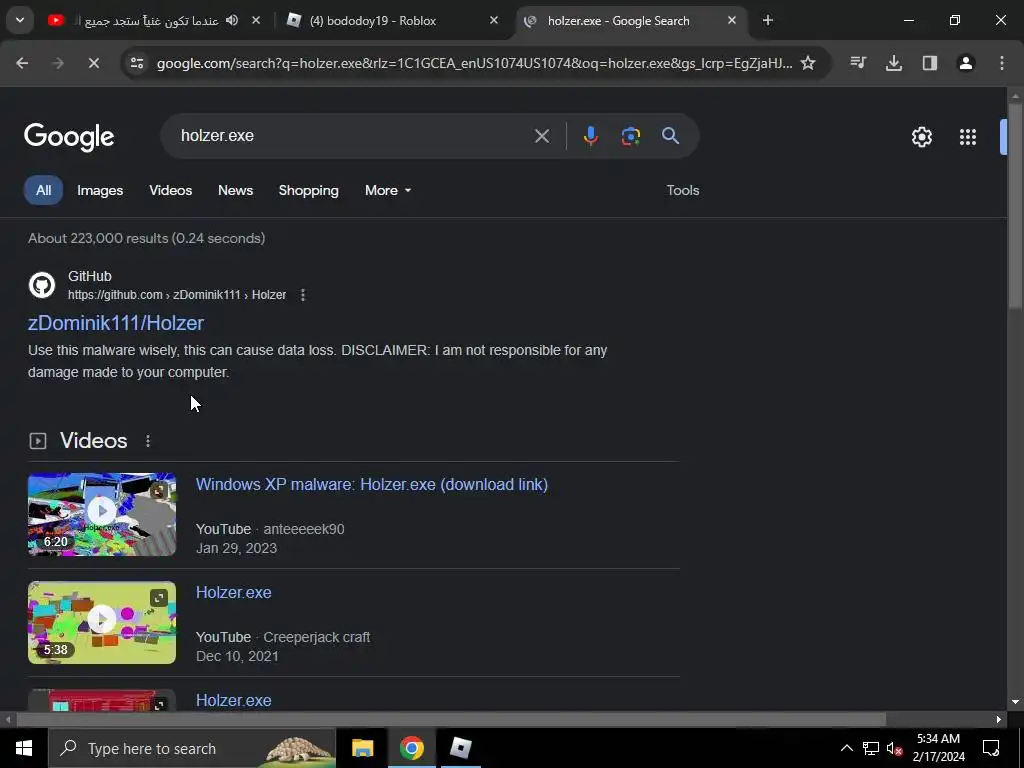Submit search with the magnifier icon
1024x768 pixels.
pos(671,136)
